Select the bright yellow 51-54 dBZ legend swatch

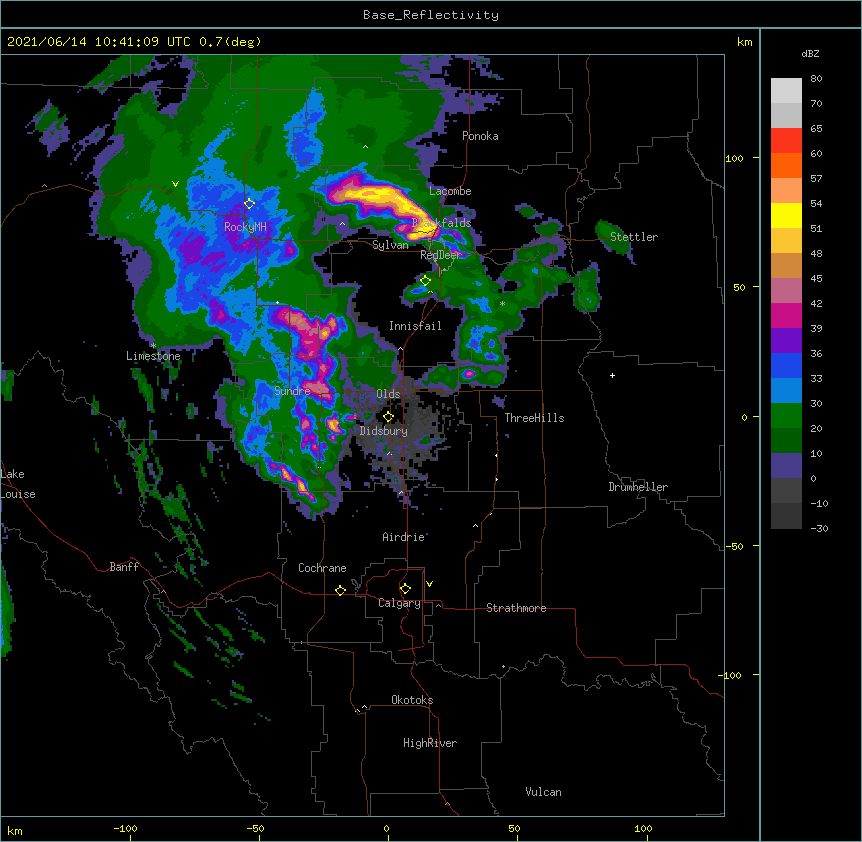tap(786, 215)
